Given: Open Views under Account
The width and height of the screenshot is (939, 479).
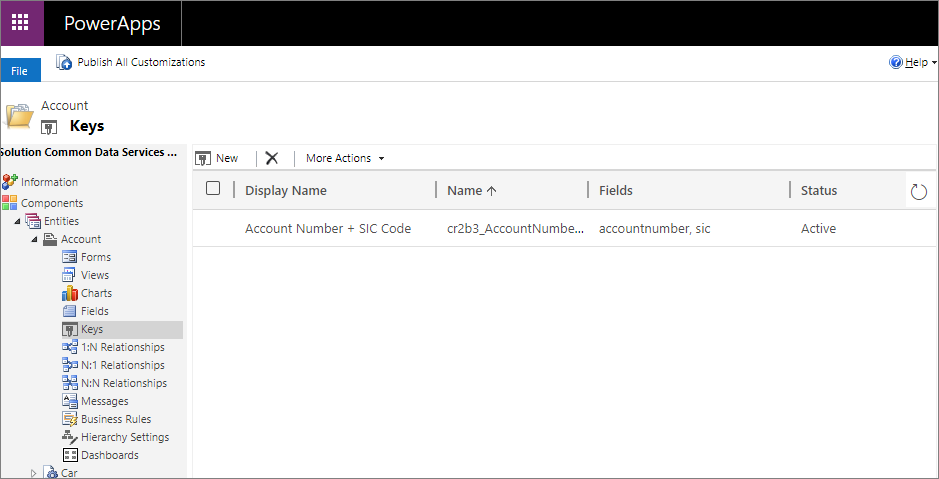Looking at the screenshot, I should [95, 275].
